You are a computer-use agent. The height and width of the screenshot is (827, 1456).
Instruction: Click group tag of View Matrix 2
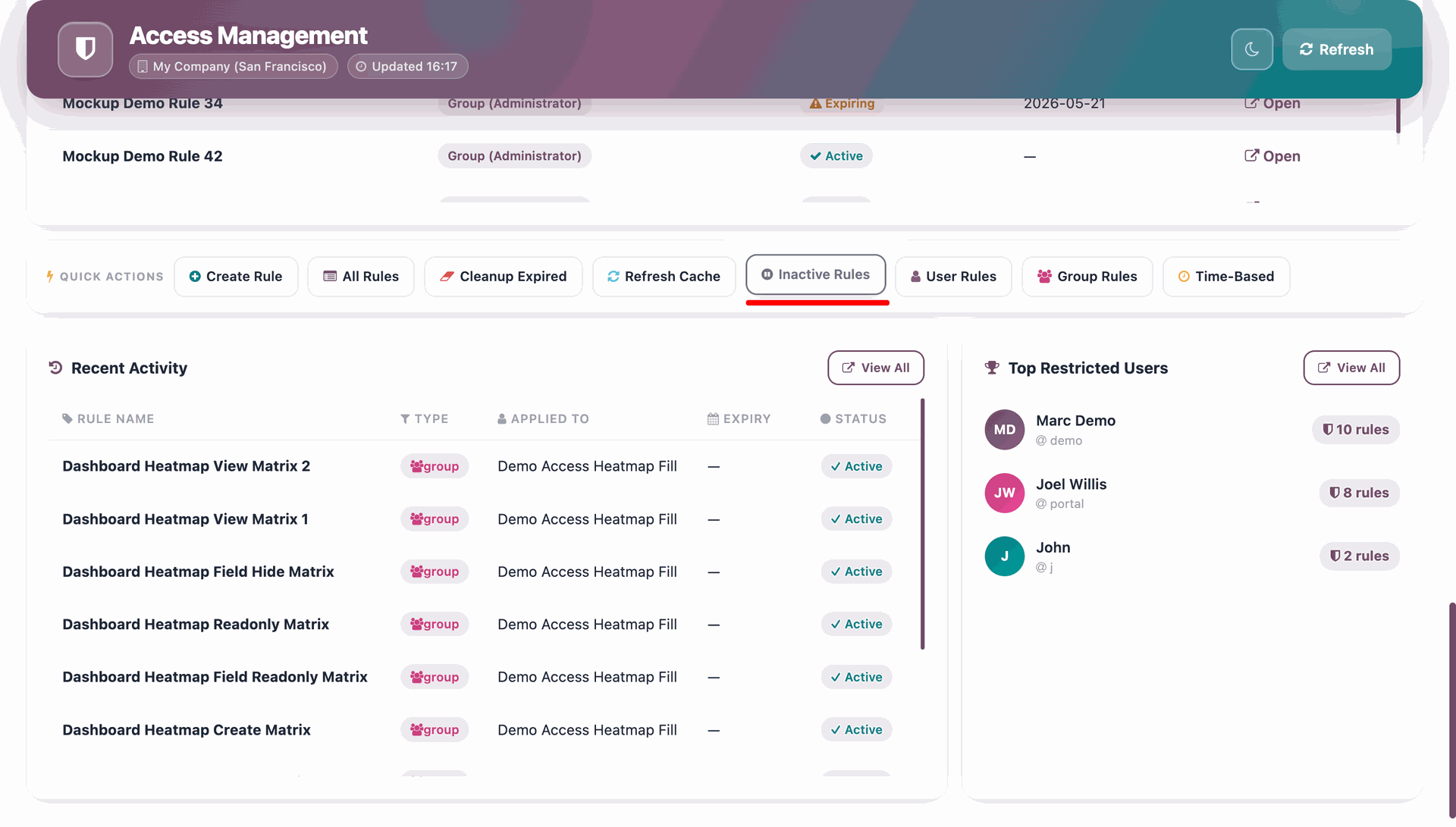pyautogui.click(x=435, y=466)
